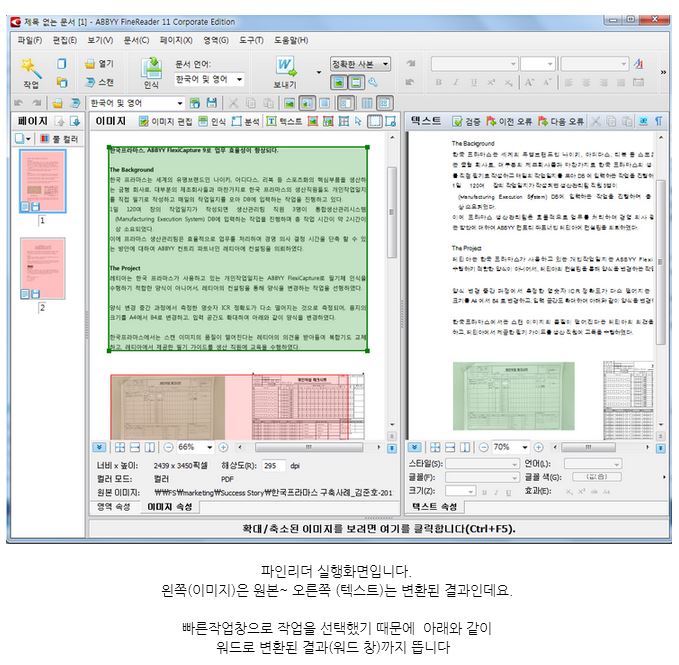The height and width of the screenshot is (665, 679).
Task: Start recognition with the 인식 icon
Action: [151, 73]
